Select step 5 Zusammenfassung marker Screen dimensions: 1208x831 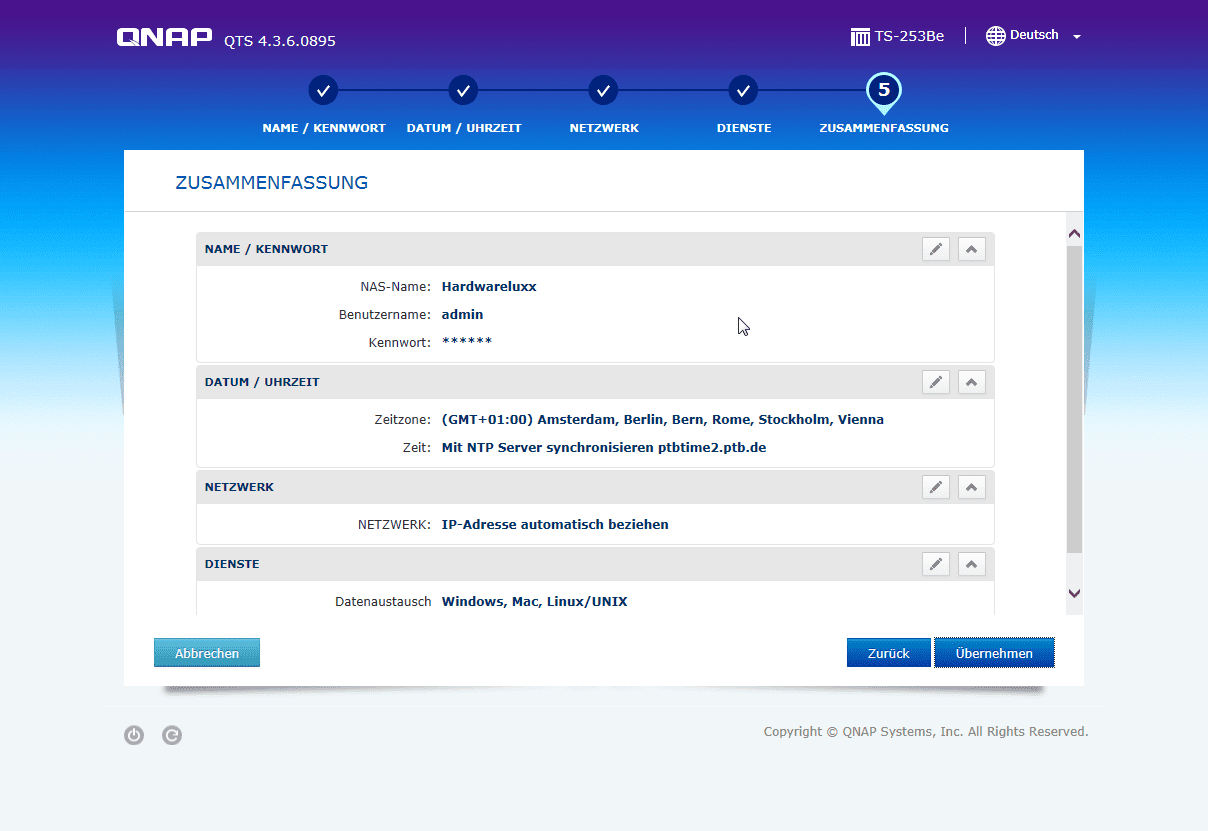pos(884,91)
